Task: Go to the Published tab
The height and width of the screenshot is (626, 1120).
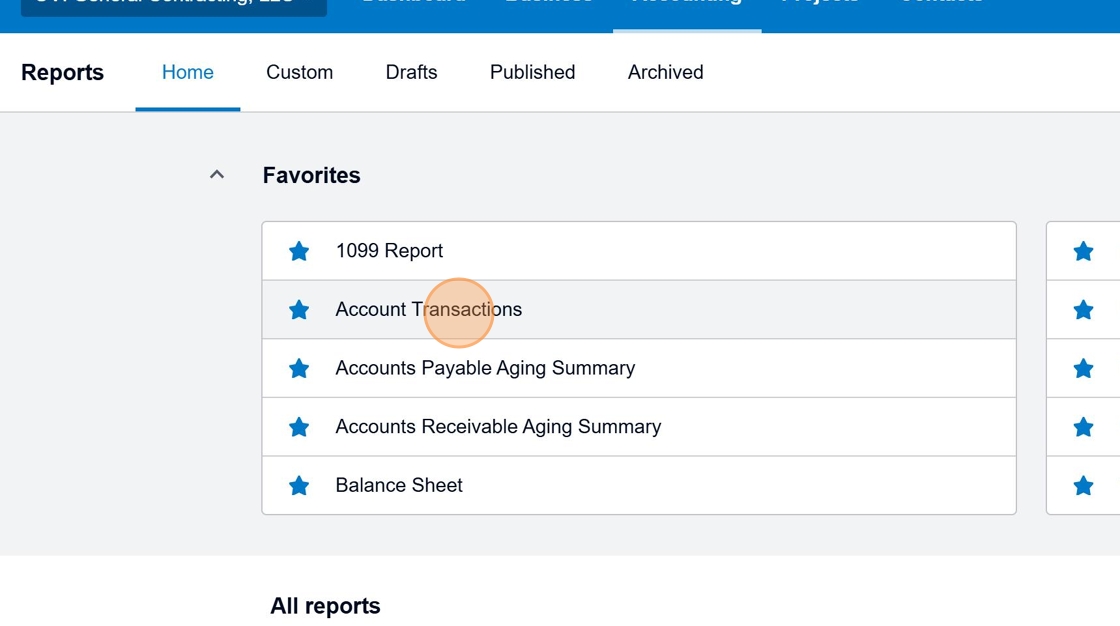Action: pos(532,72)
